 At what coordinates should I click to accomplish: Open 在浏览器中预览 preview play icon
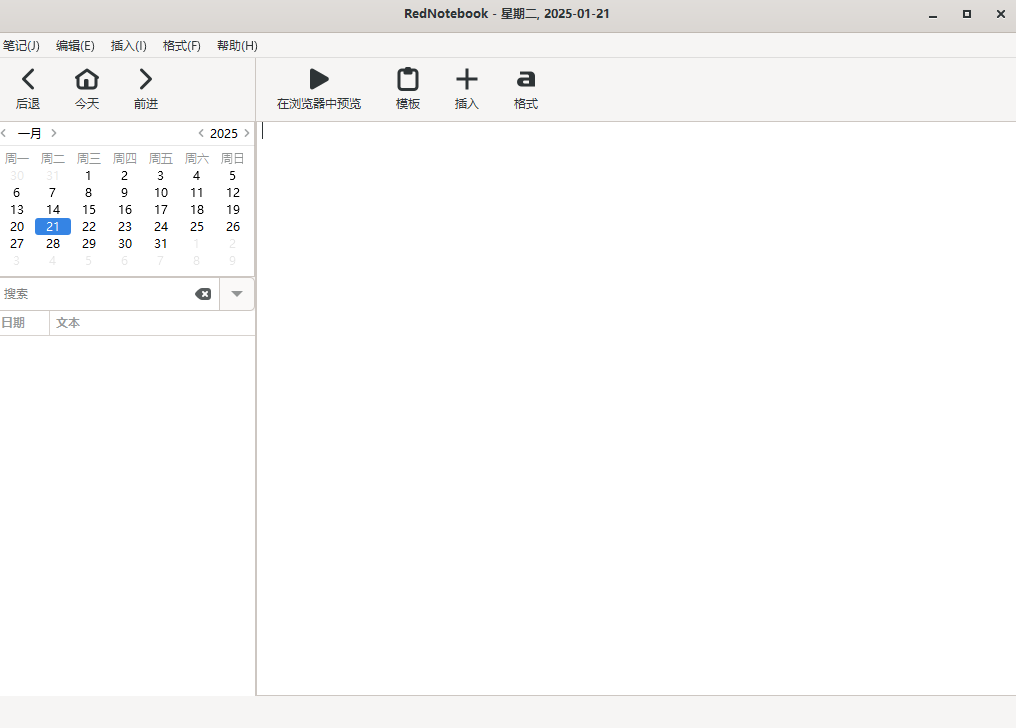[319, 80]
